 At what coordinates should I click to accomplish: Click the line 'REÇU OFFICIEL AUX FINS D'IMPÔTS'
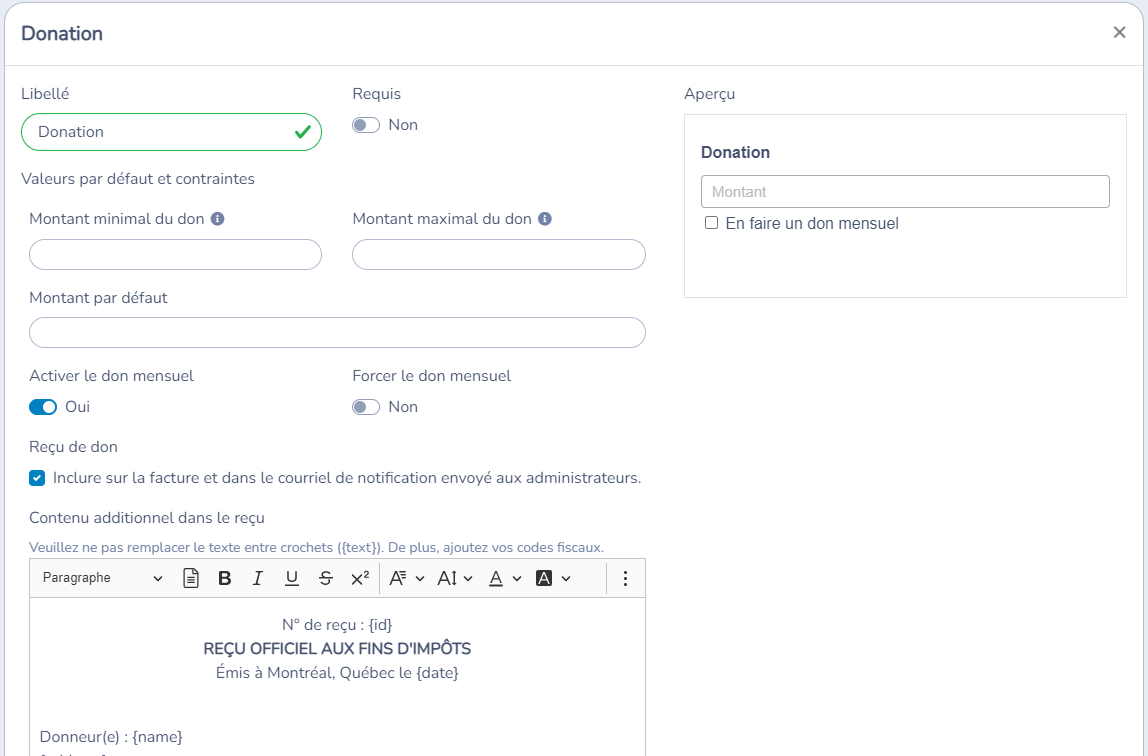338,648
